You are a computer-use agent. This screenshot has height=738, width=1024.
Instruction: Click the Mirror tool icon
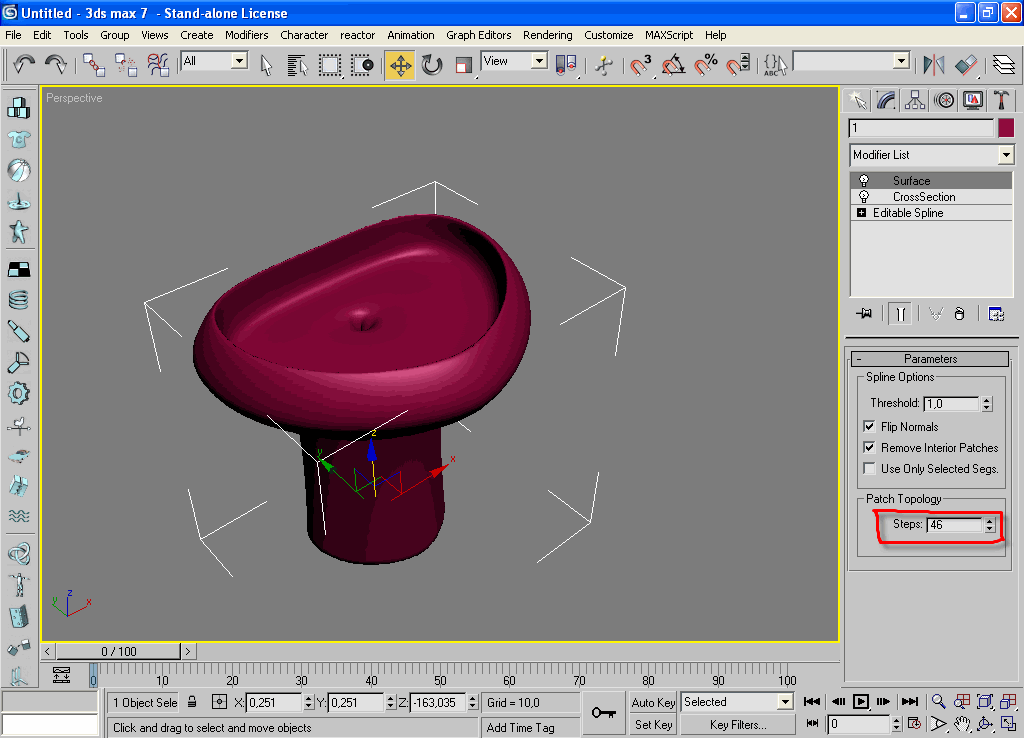(934, 66)
